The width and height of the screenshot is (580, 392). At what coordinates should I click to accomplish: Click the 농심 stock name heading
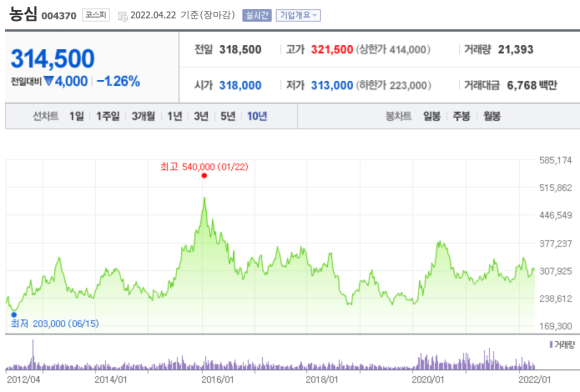tap(23, 14)
